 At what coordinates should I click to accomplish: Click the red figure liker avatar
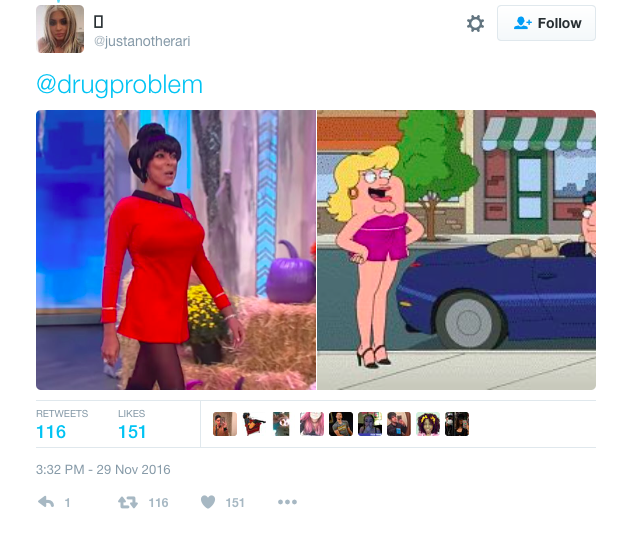coord(254,424)
